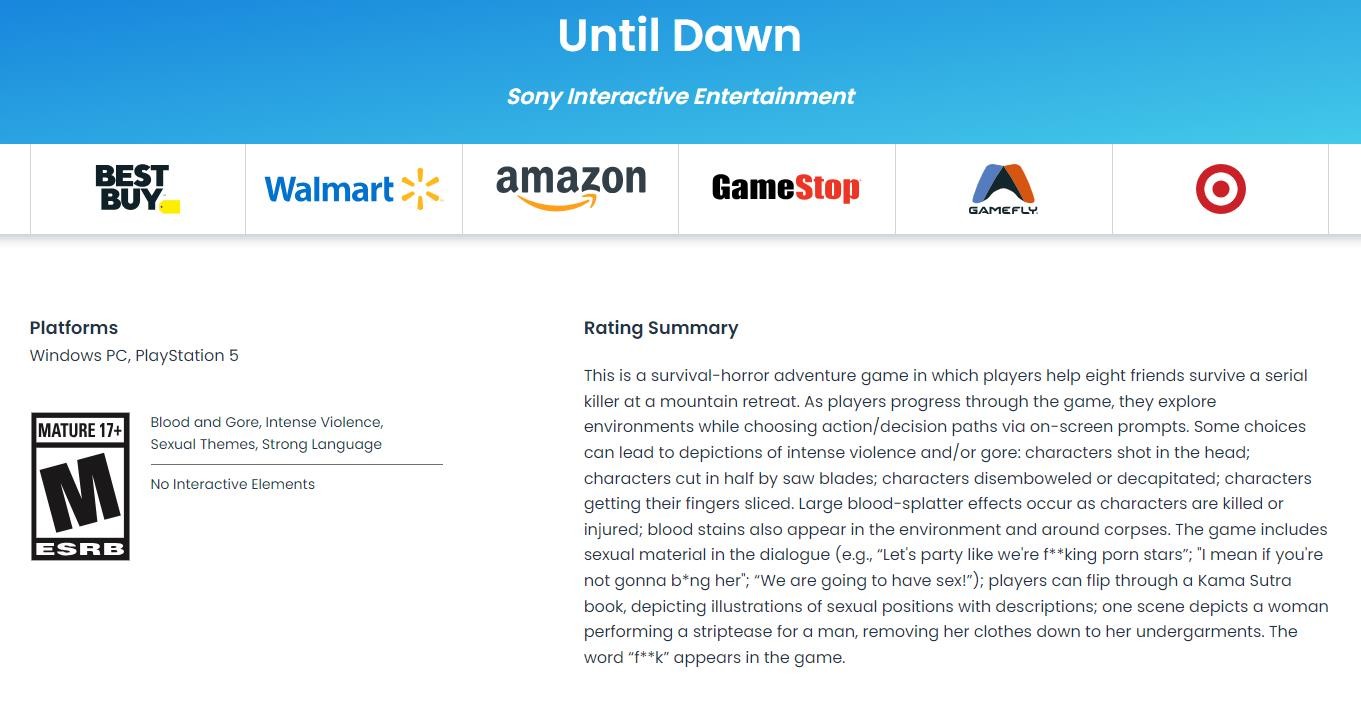Click the MATURE 17+ label on badge
The height and width of the screenshot is (714, 1361).
(80, 431)
